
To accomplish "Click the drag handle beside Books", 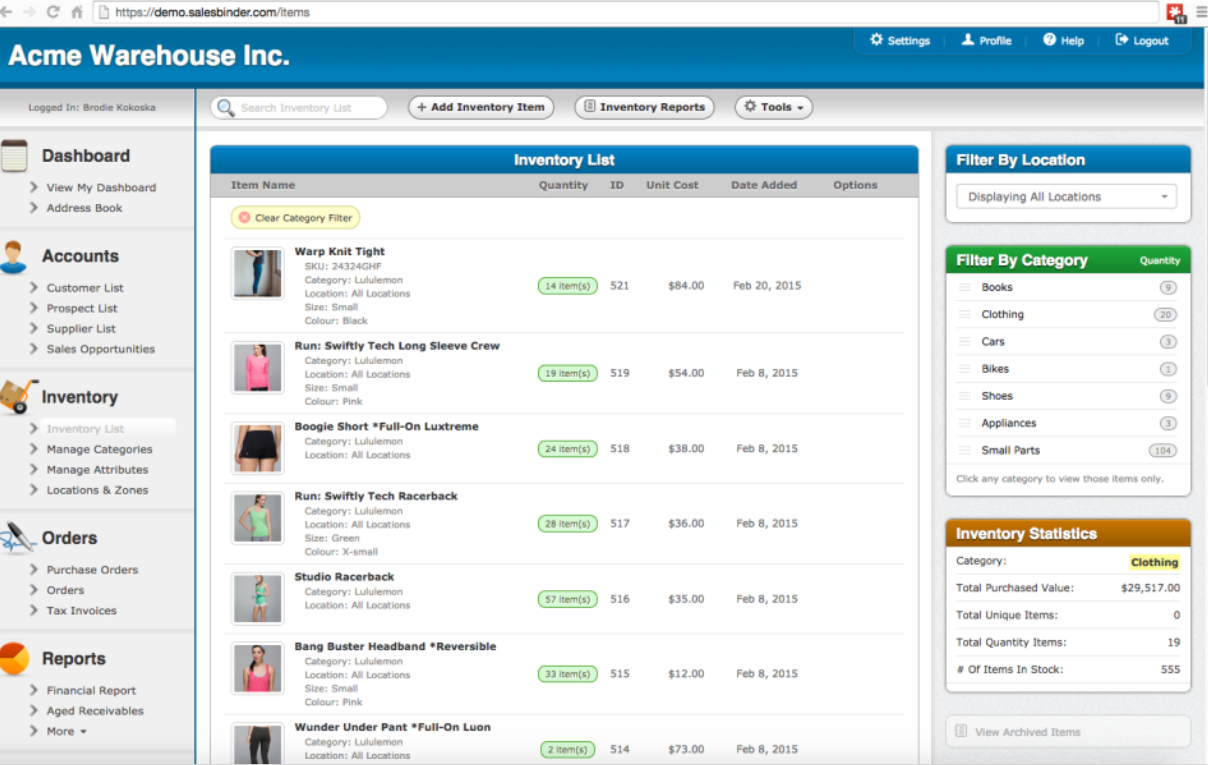I will [x=965, y=287].
